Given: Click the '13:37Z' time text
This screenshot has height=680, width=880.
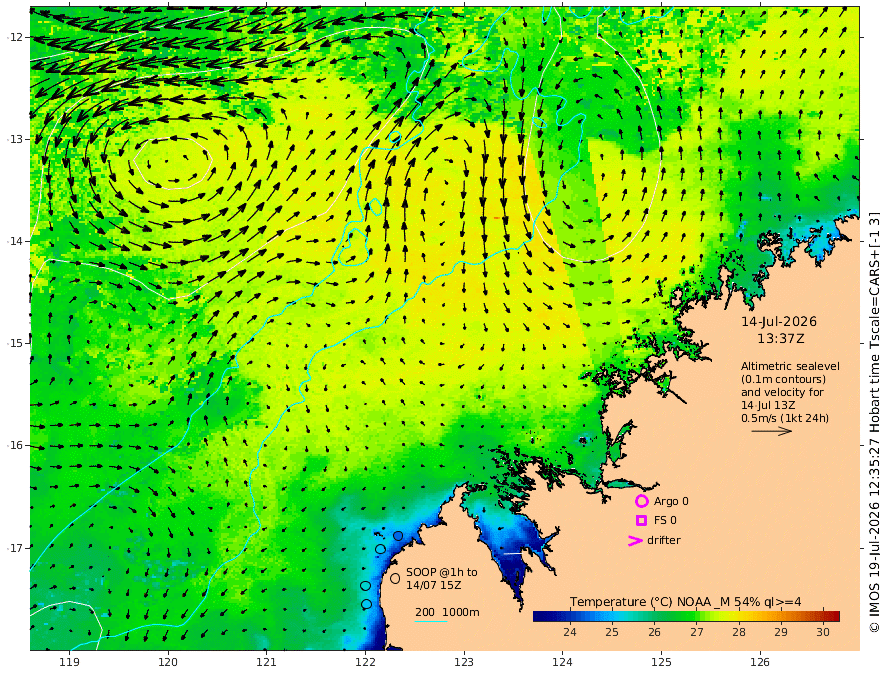Looking at the screenshot, I should pyautogui.click(x=780, y=339).
